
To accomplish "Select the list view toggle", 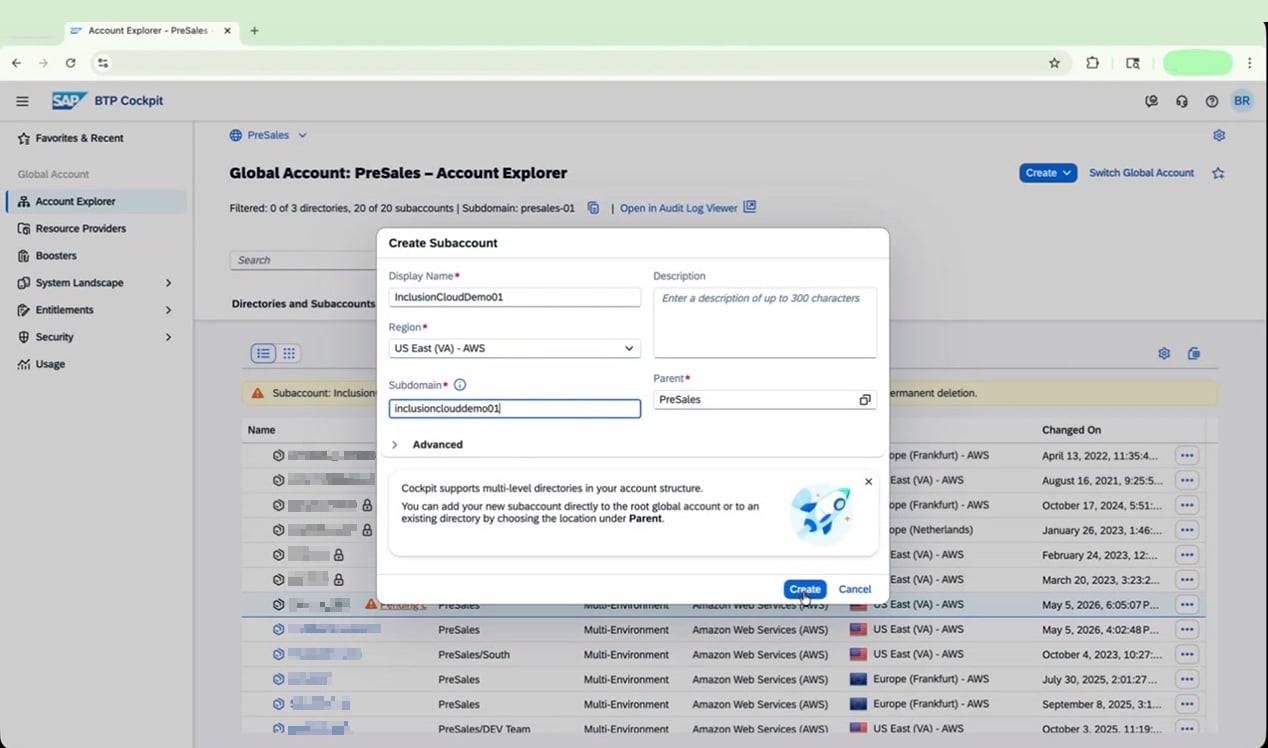I will 263,353.
